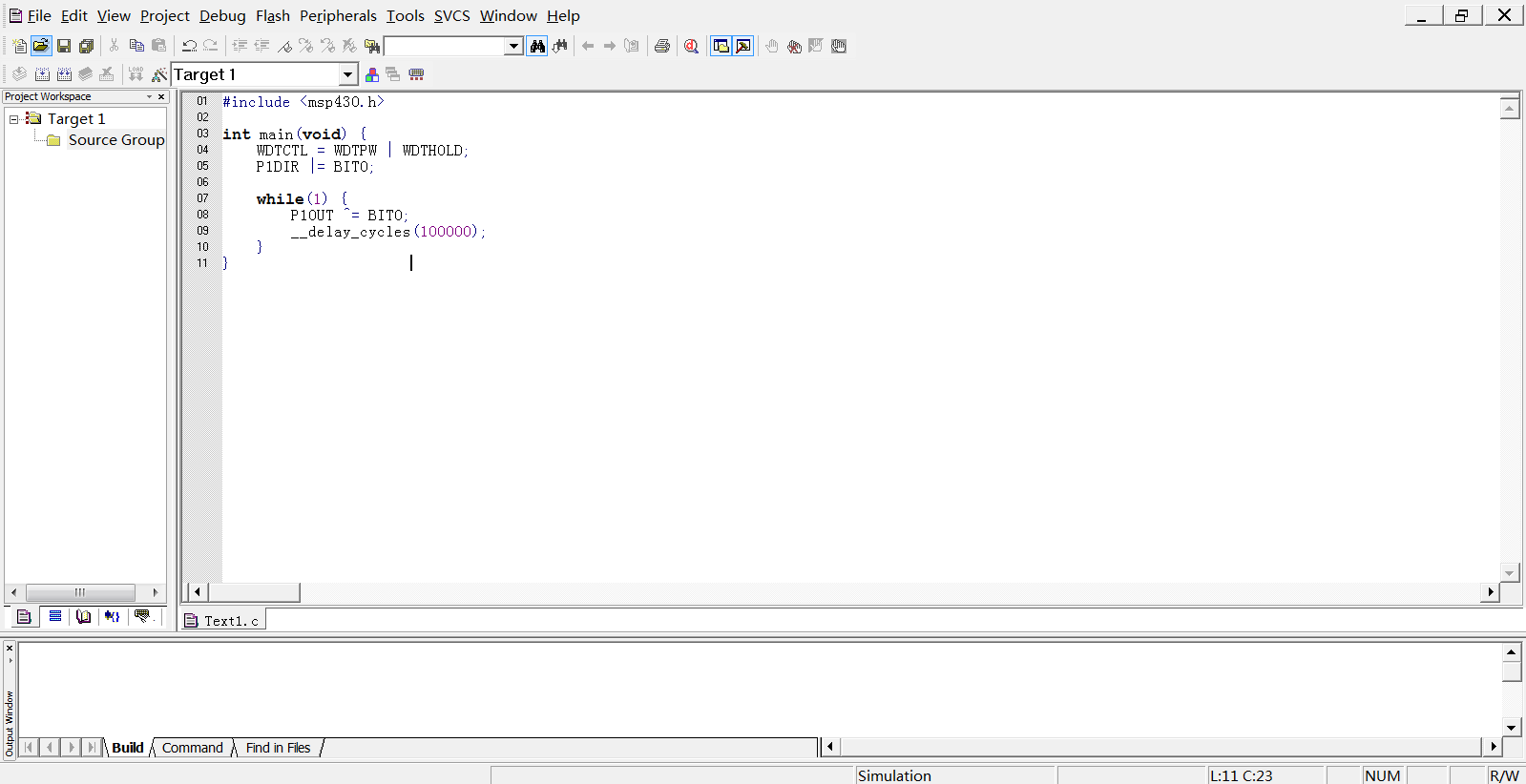Viewport: 1526px width, 784px height.
Task: Click the Print icon in the toolbar
Action: 661,46
